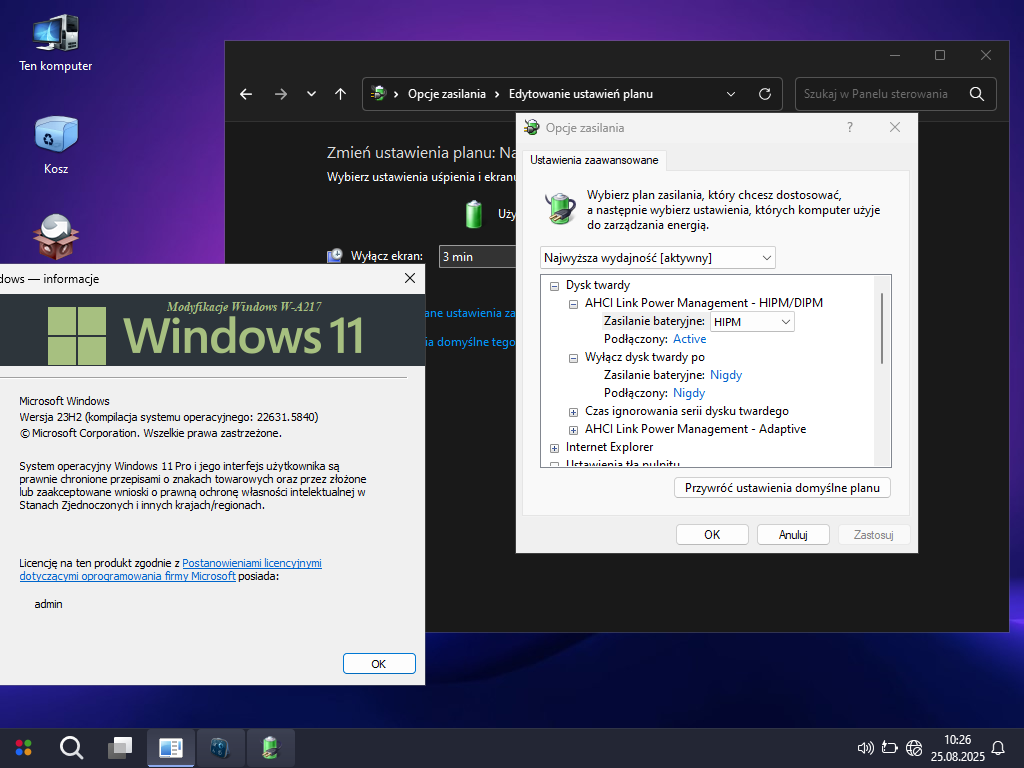Viewport: 1024px width, 768px height.
Task: Click the power settings tree scrollbar
Action: click(882, 330)
